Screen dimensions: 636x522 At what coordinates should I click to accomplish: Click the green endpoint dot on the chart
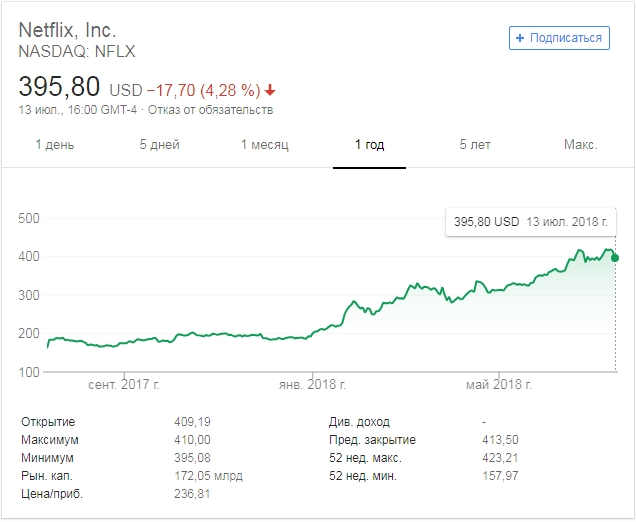tap(614, 257)
